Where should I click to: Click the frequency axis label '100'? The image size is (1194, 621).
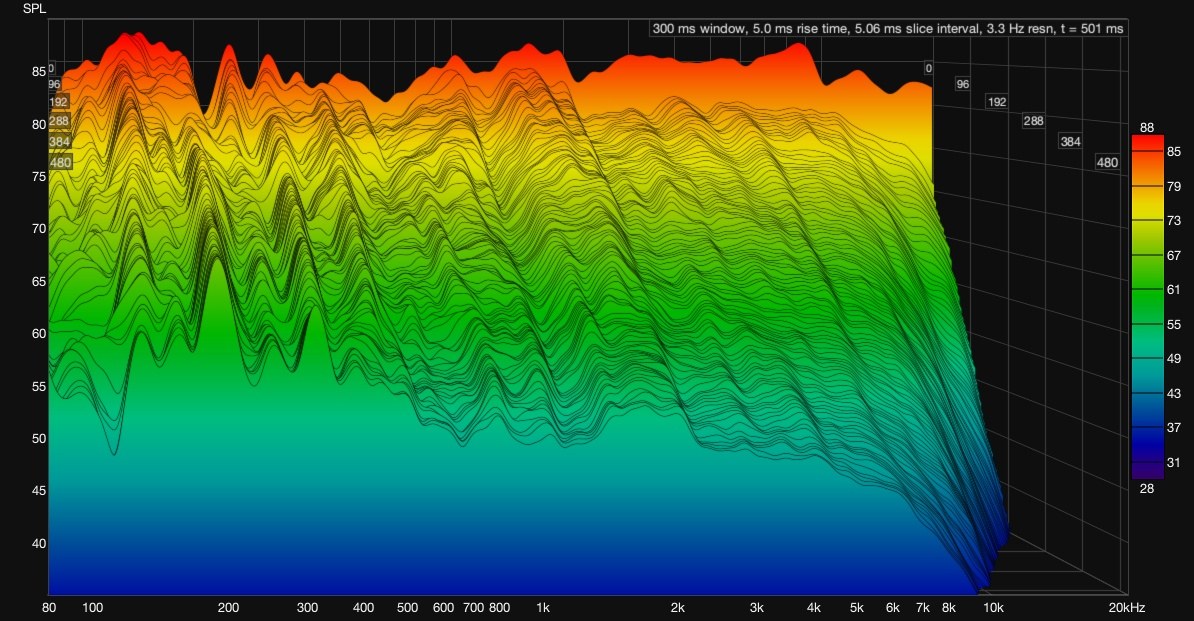coord(92,607)
